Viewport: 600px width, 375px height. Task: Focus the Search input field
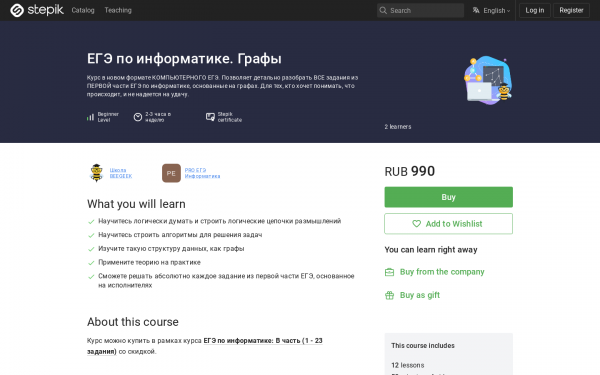pos(420,10)
